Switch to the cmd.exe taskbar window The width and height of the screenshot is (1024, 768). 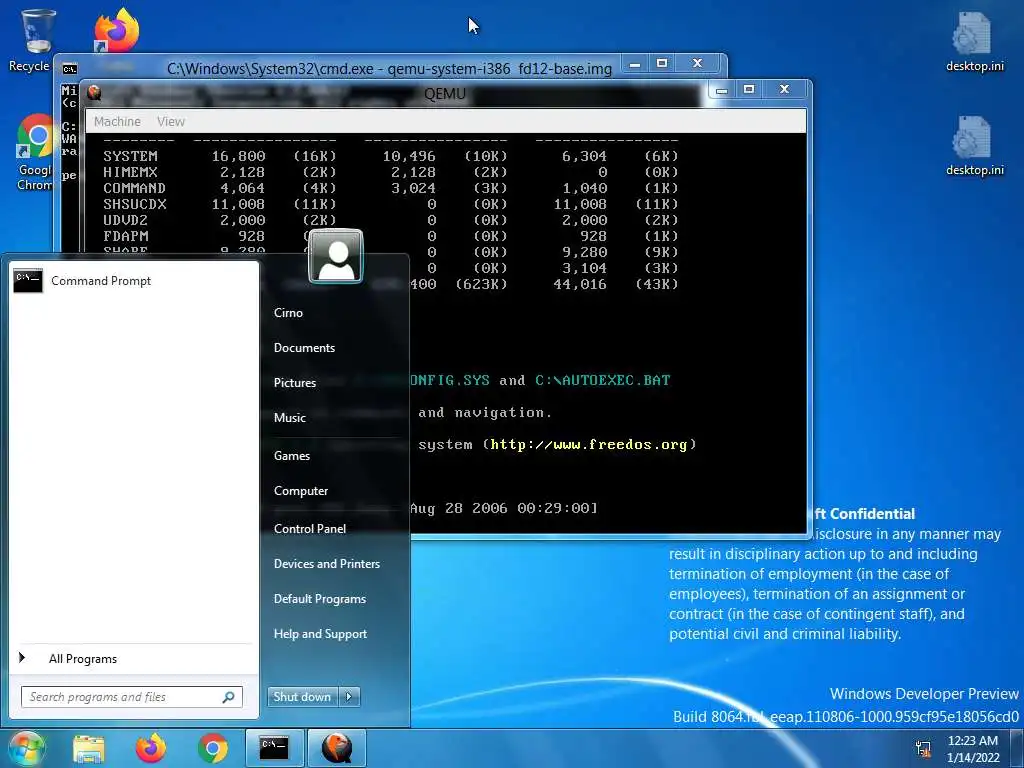tap(274, 748)
